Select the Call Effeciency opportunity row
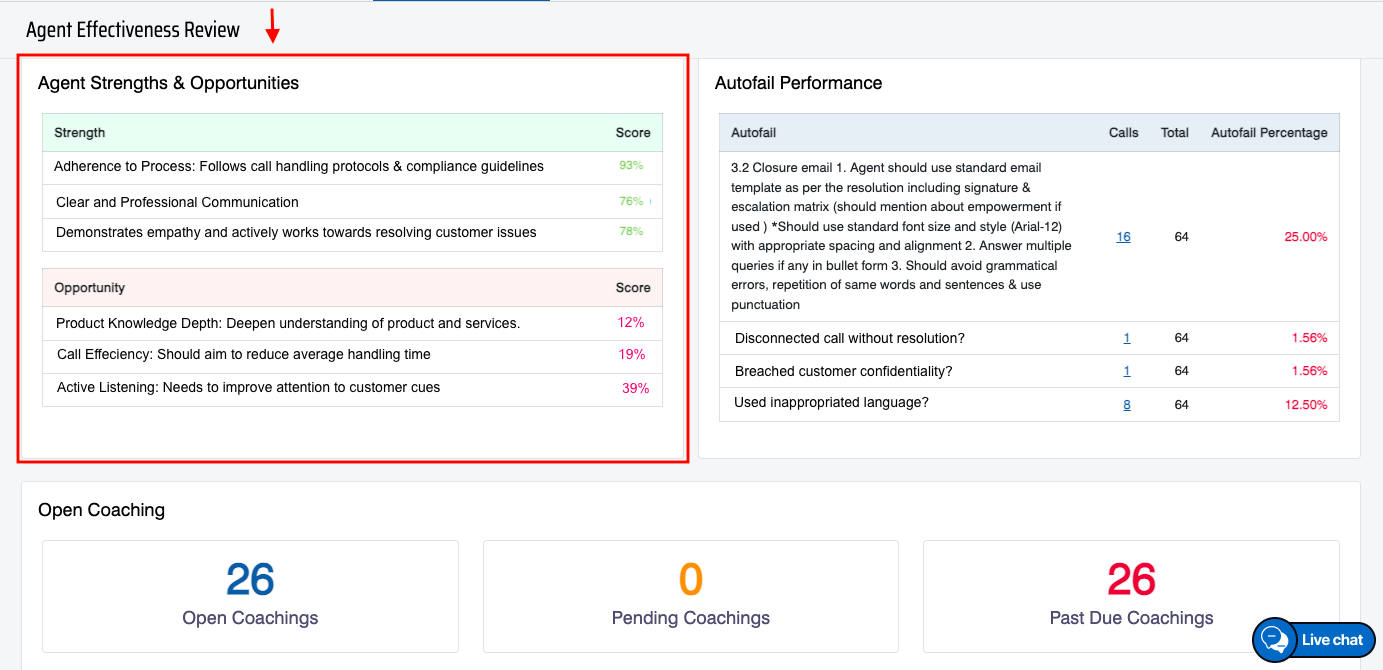Viewport: 1383px width, 670px height. (x=244, y=354)
